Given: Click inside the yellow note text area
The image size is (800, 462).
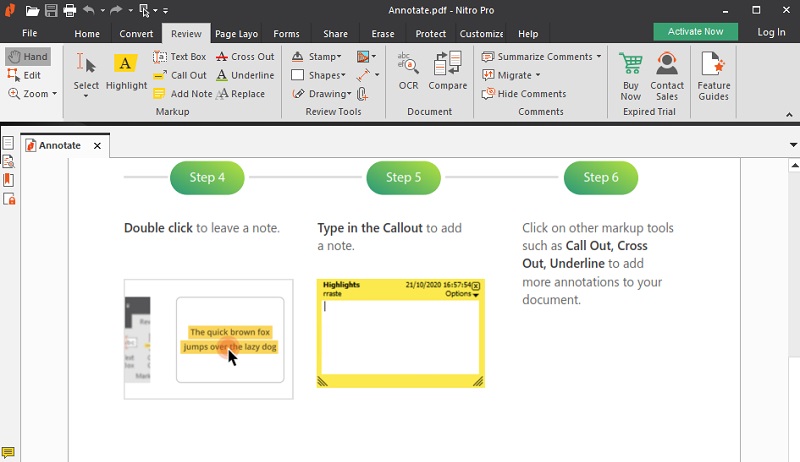Looking at the screenshot, I should pos(401,337).
